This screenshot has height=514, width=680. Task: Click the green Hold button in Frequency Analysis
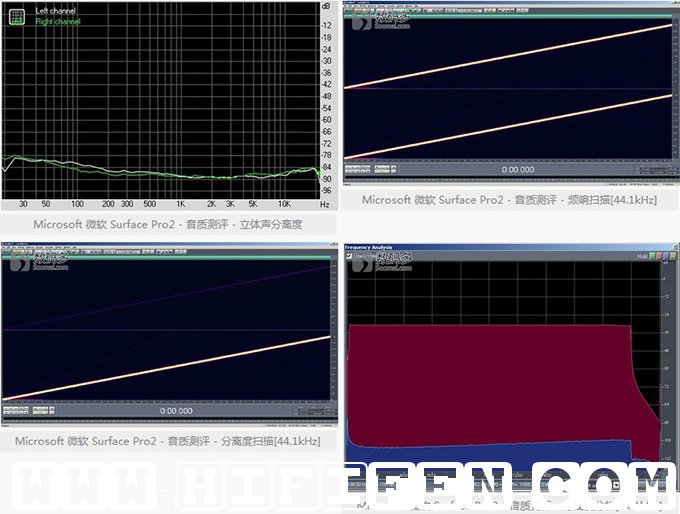652,256
